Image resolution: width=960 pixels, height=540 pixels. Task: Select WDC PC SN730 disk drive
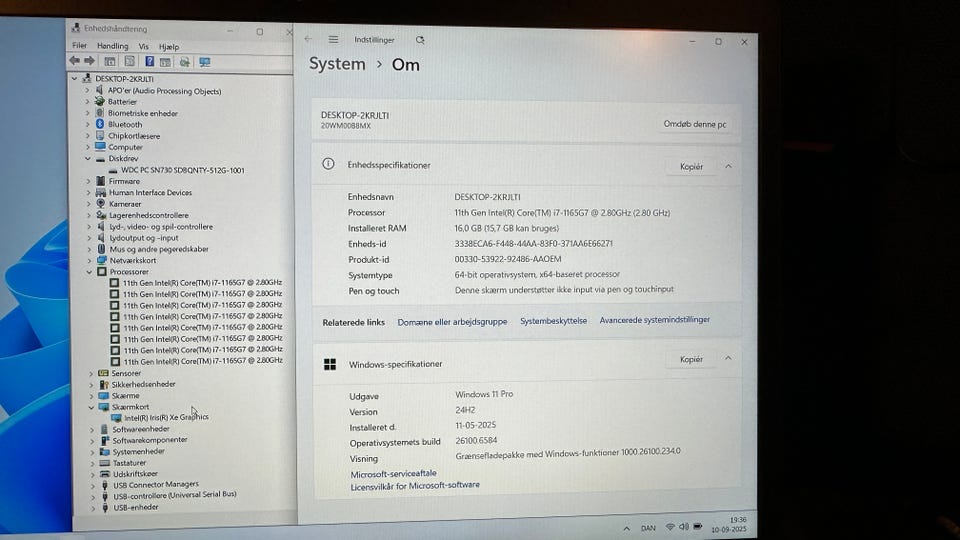point(182,170)
